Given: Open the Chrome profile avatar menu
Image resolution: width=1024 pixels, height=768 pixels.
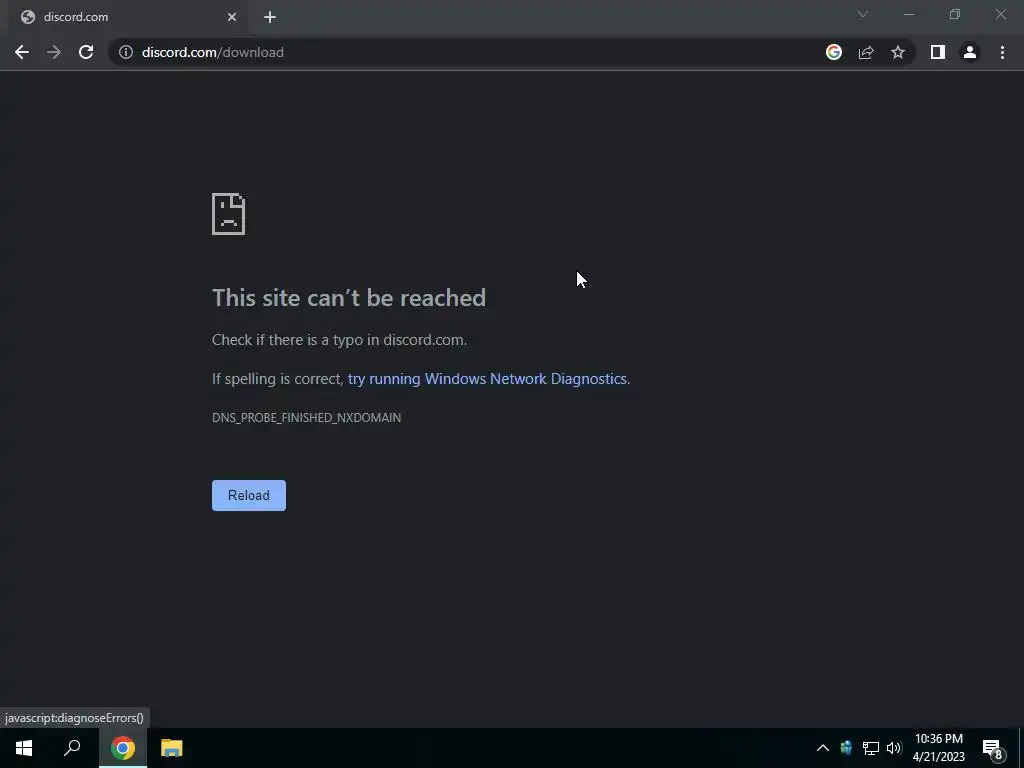Looking at the screenshot, I should [970, 52].
